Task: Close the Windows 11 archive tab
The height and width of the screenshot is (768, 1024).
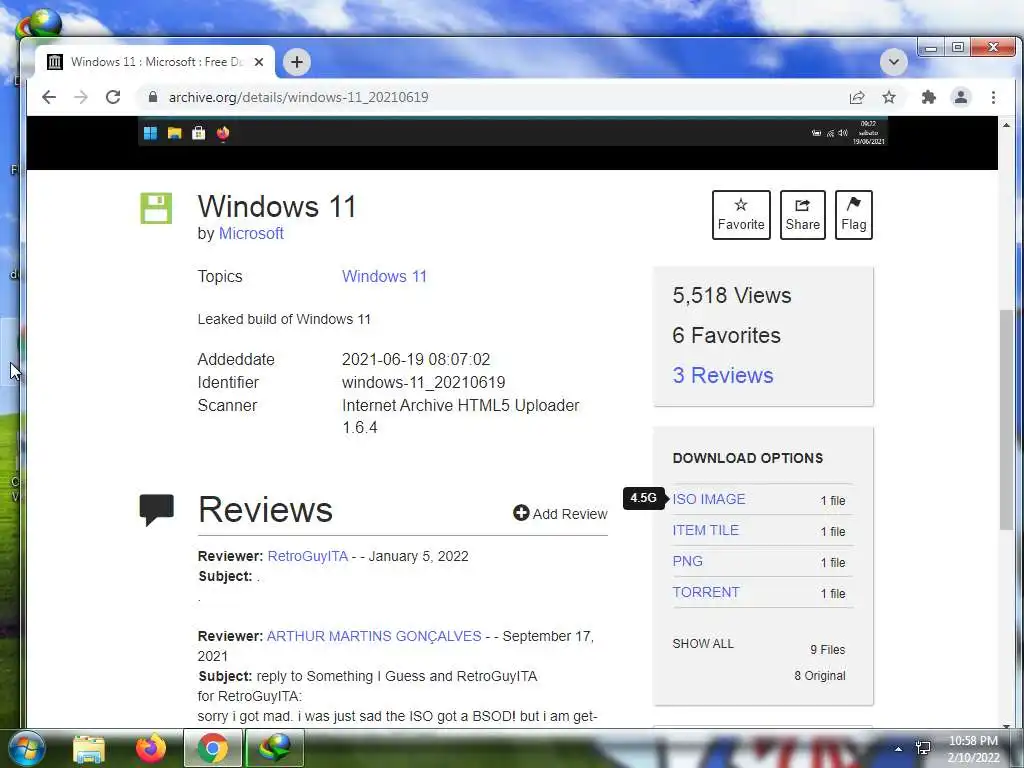Action: (259, 62)
